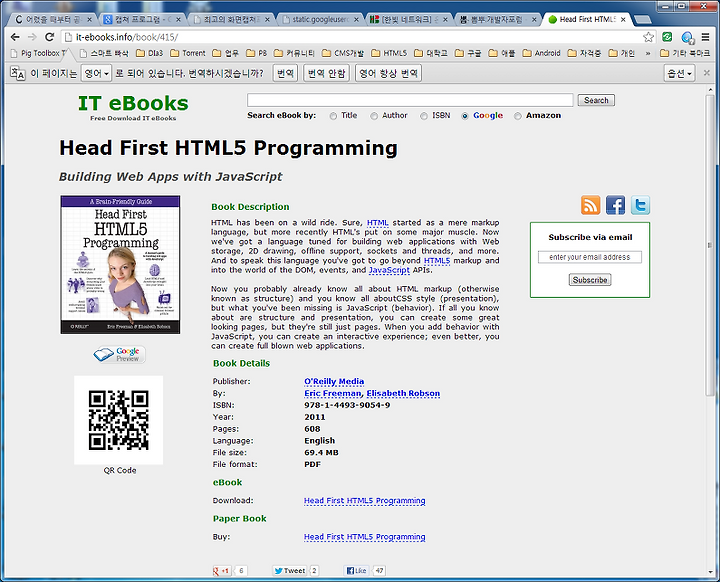Viewport: 720px width, 582px height.
Task: Open the 옵션 options dropdown
Action: (679, 73)
